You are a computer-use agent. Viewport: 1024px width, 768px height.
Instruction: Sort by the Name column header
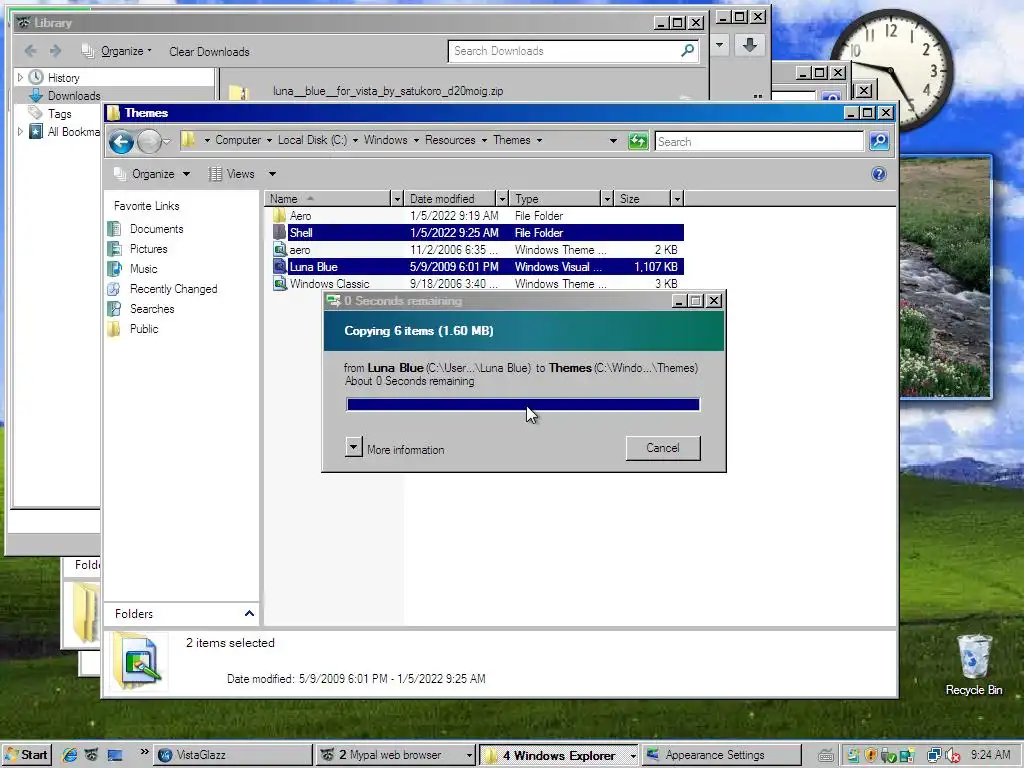328,199
